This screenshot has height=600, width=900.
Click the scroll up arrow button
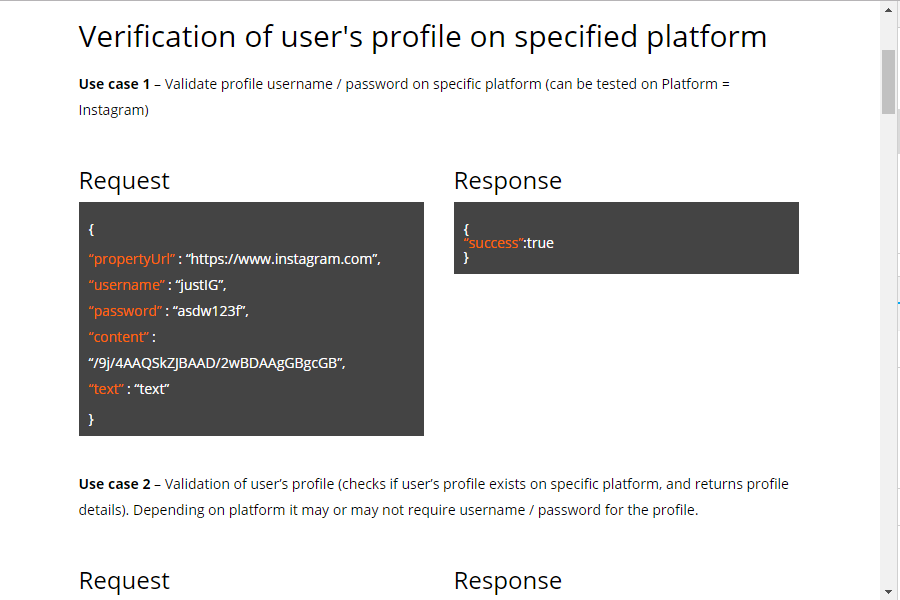(x=888, y=10)
